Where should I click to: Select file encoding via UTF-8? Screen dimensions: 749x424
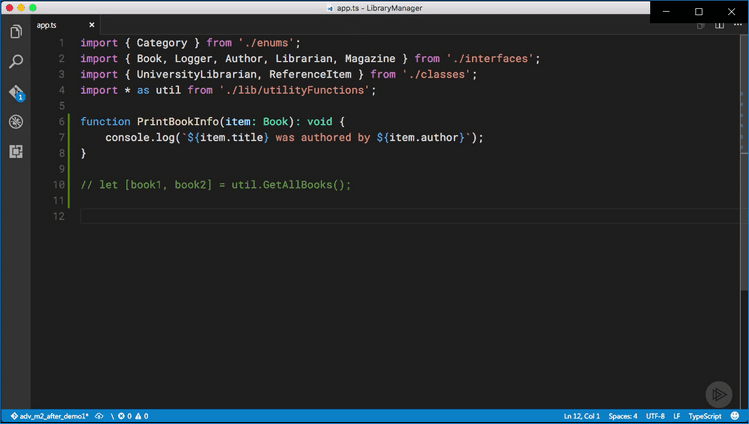coord(655,416)
